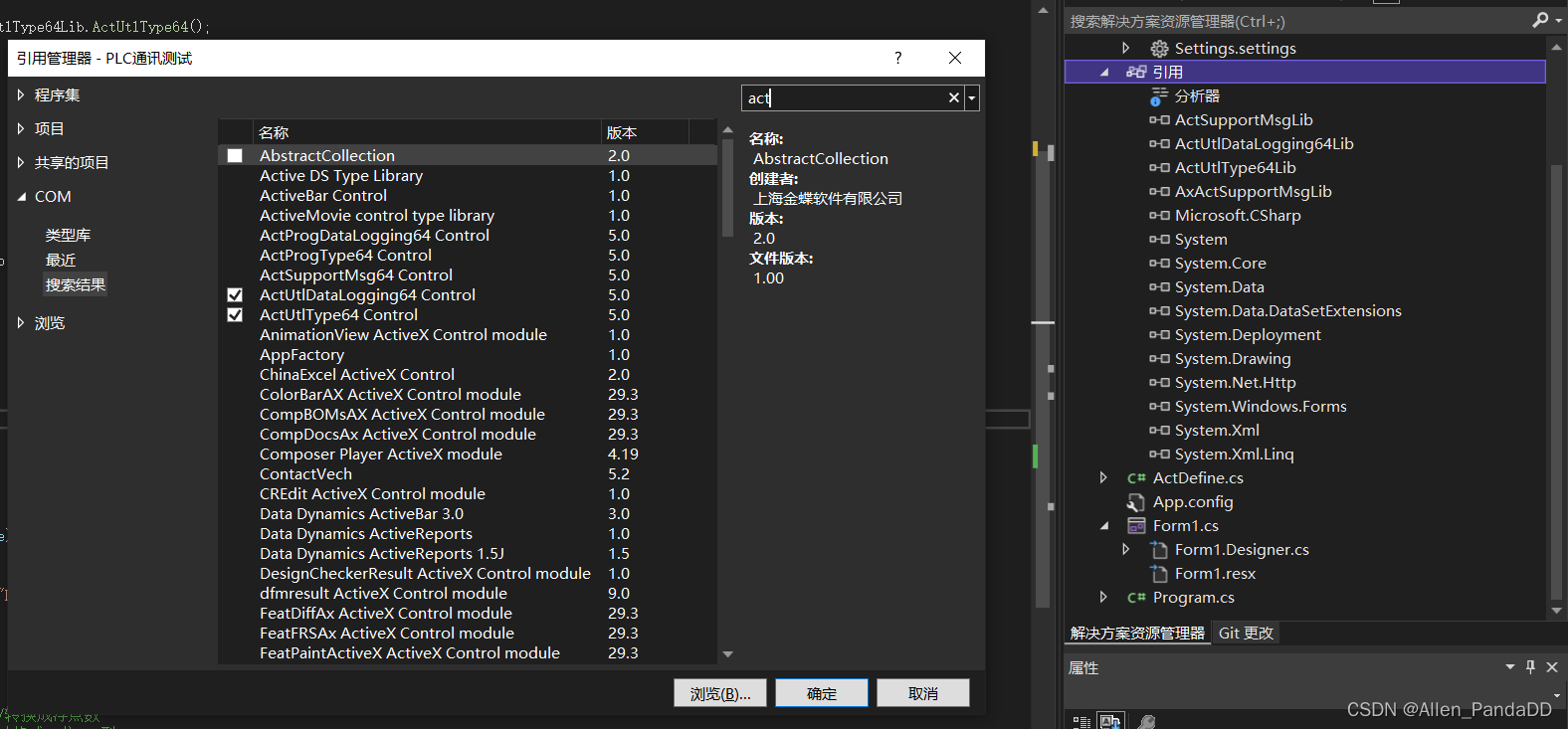This screenshot has width=1568, height=729.
Task: Select 类型库 under COM
Action: click(68, 236)
